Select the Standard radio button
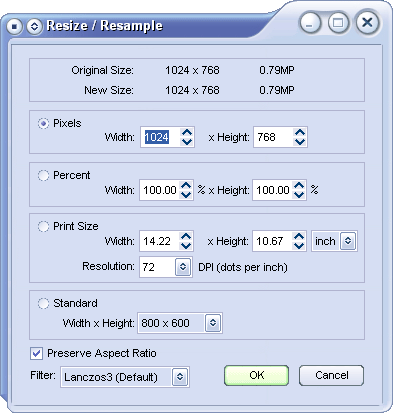The height and width of the screenshot is (413, 393). coord(43,303)
